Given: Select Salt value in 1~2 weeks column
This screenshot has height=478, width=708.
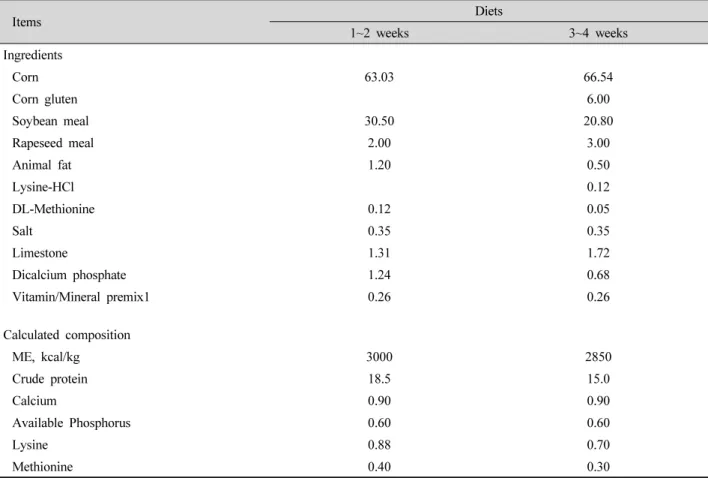Looking at the screenshot, I should [379, 231].
